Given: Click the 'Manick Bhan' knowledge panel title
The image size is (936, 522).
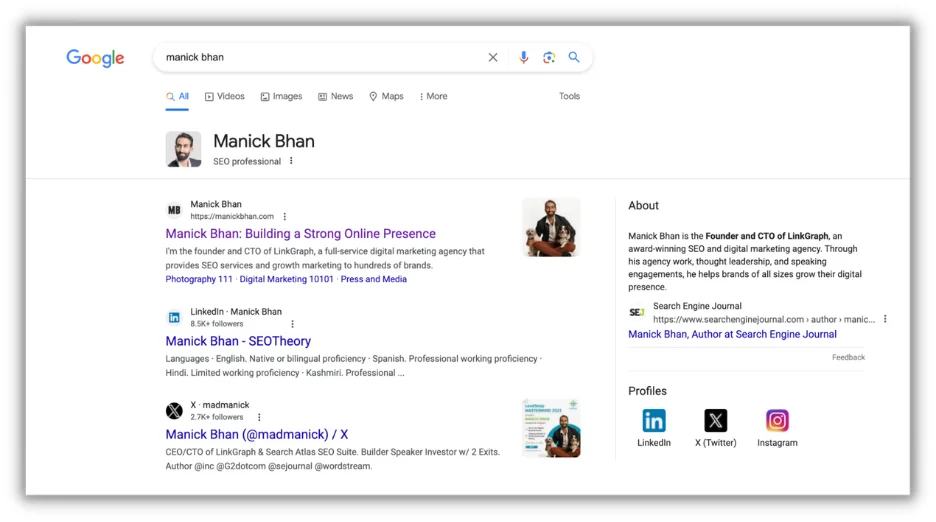Looking at the screenshot, I should click(x=264, y=142).
